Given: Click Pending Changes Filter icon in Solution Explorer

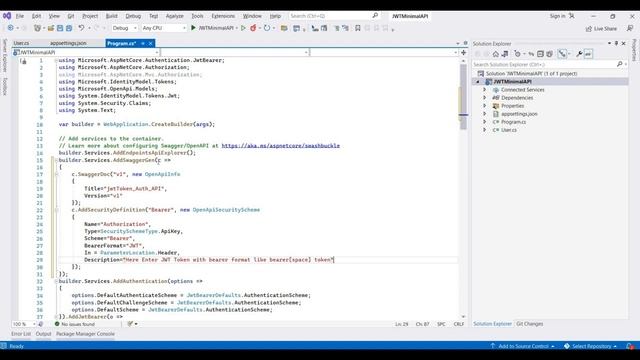Looking at the screenshot, I should 518,54.
